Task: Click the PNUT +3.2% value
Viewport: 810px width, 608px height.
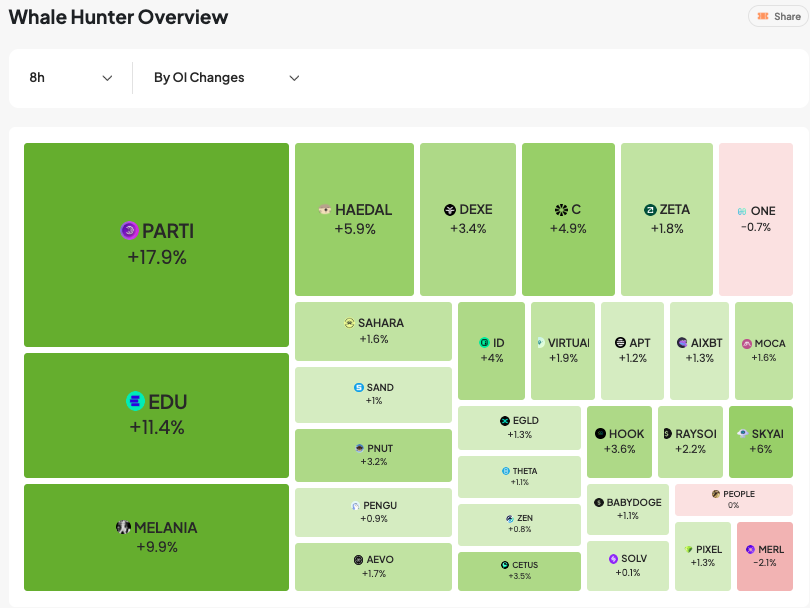Action: click(374, 462)
